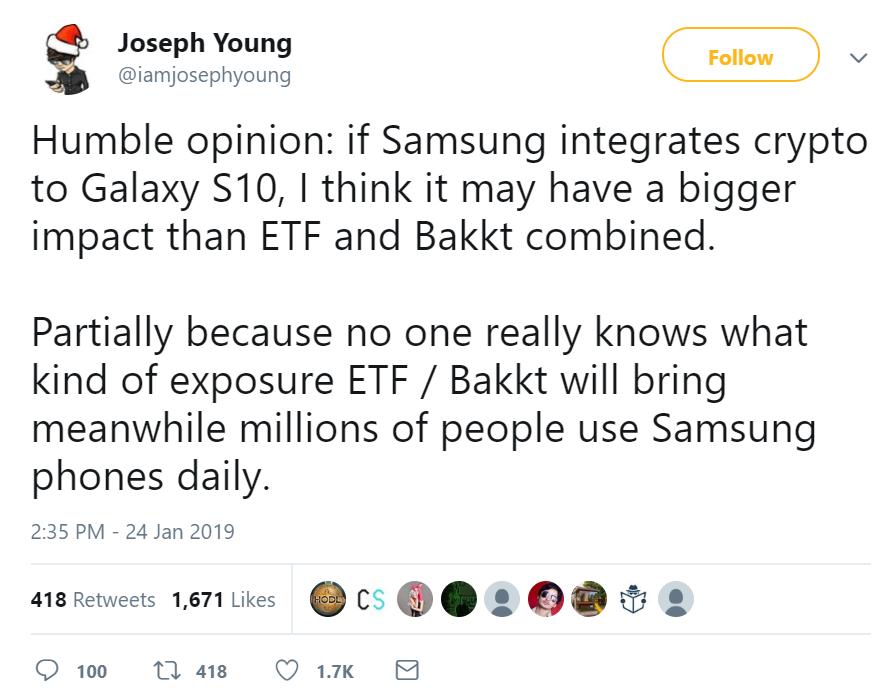Image resolution: width=892 pixels, height=697 pixels.
Task: Click the last default gray avatar
Action: (x=675, y=599)
